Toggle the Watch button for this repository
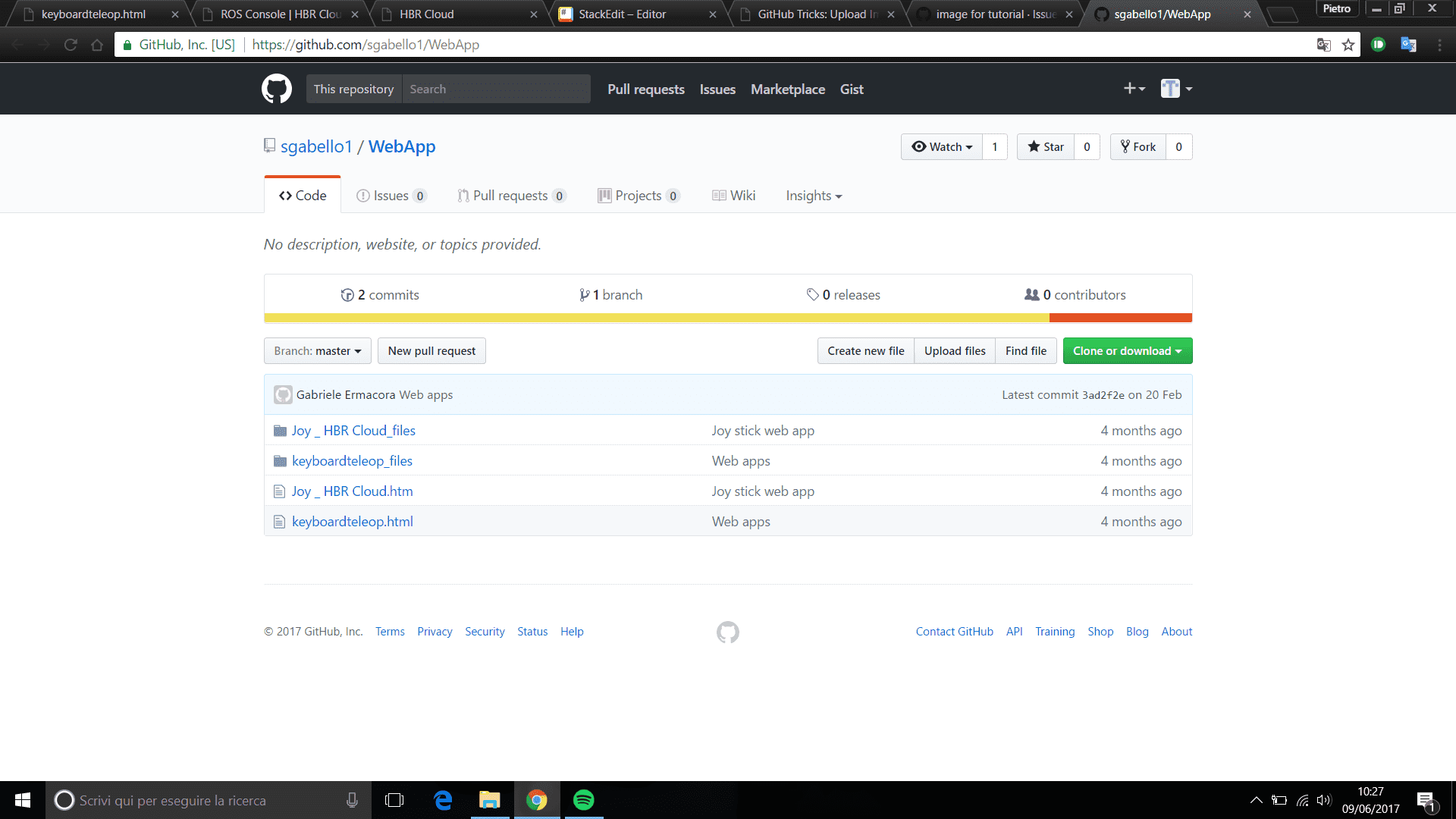1456x819 pixels. click(x=942, y=147)
